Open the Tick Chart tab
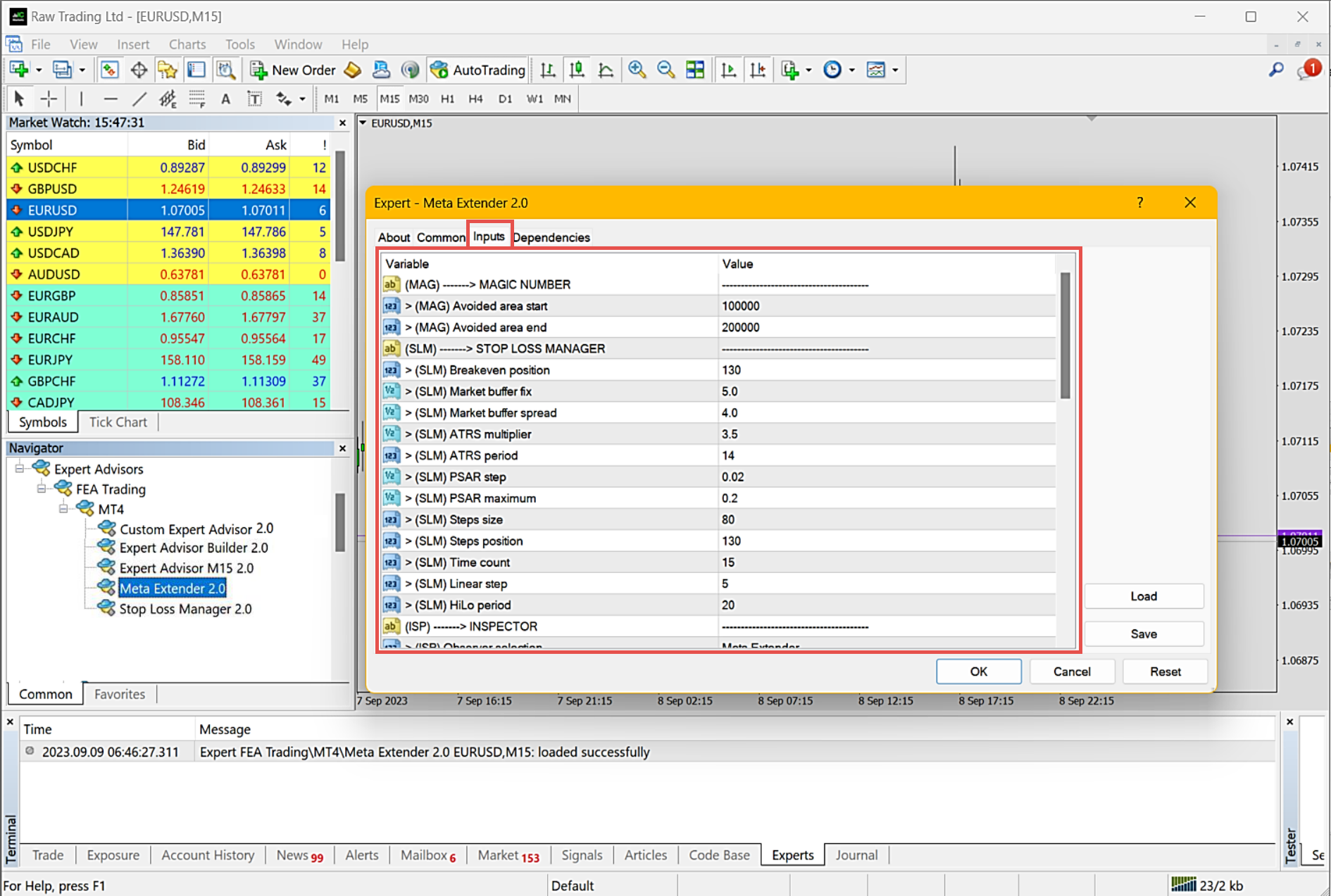The image size is (1331, 896). coord(118,422)
